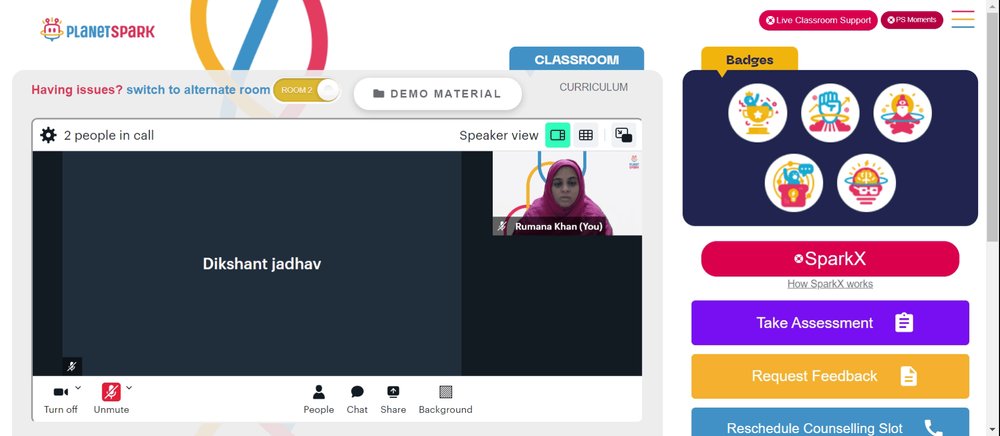Click Rumana Khan's muted mic indicator
The height and width of the screenshot is (436, 1000).
coord(502,226)
